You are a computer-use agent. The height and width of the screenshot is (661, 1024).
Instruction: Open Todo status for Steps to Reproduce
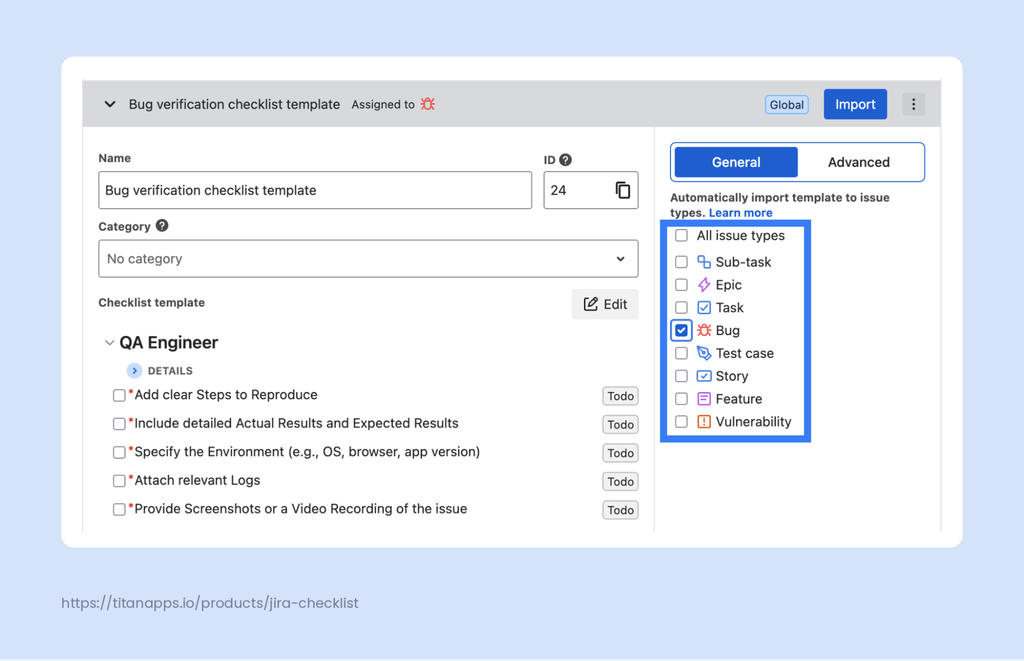[x=620, y=396]
